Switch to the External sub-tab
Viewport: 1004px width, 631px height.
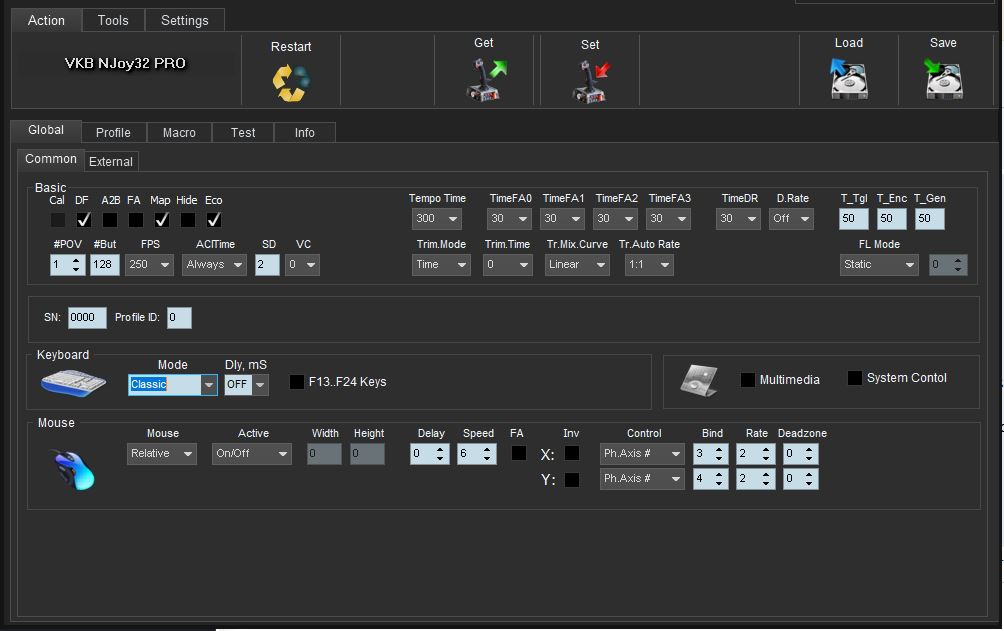pos(110,161)
